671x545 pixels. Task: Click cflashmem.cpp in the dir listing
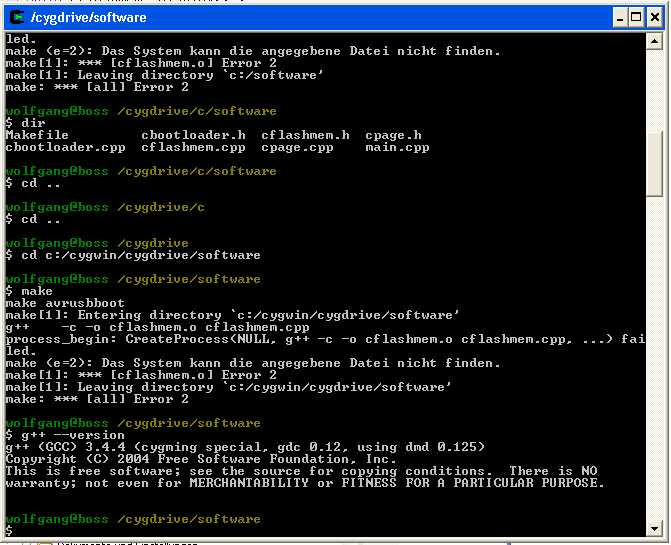[193, 147]
